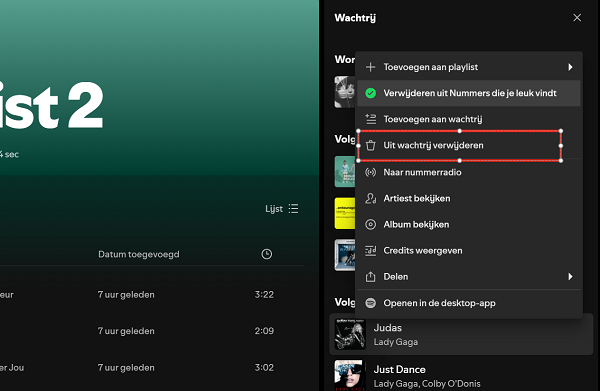Click the trash can icon
This screenshot has width=600, height=391.
pos(370,145)
